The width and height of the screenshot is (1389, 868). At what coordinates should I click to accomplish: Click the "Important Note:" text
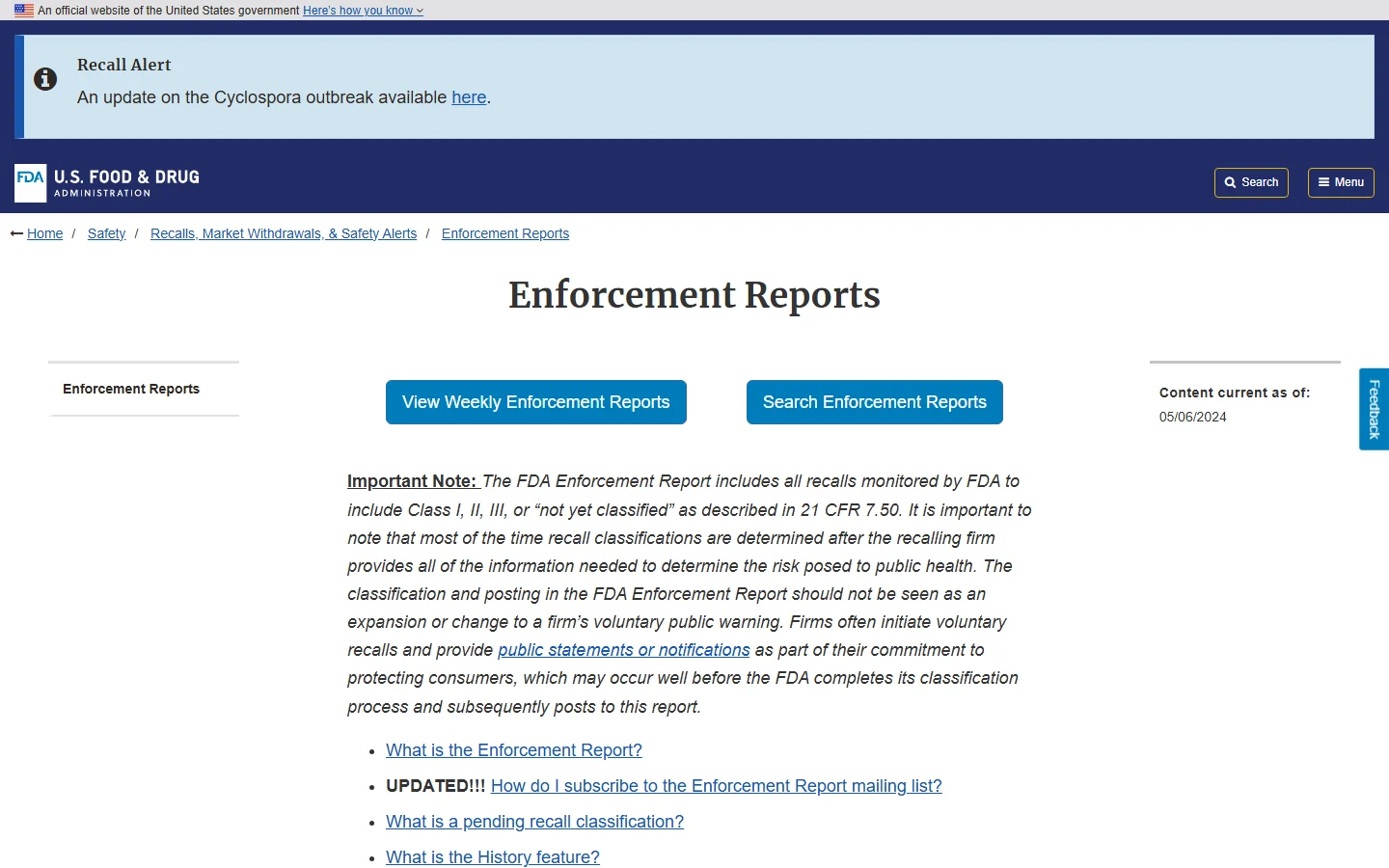tap(412, 481)
